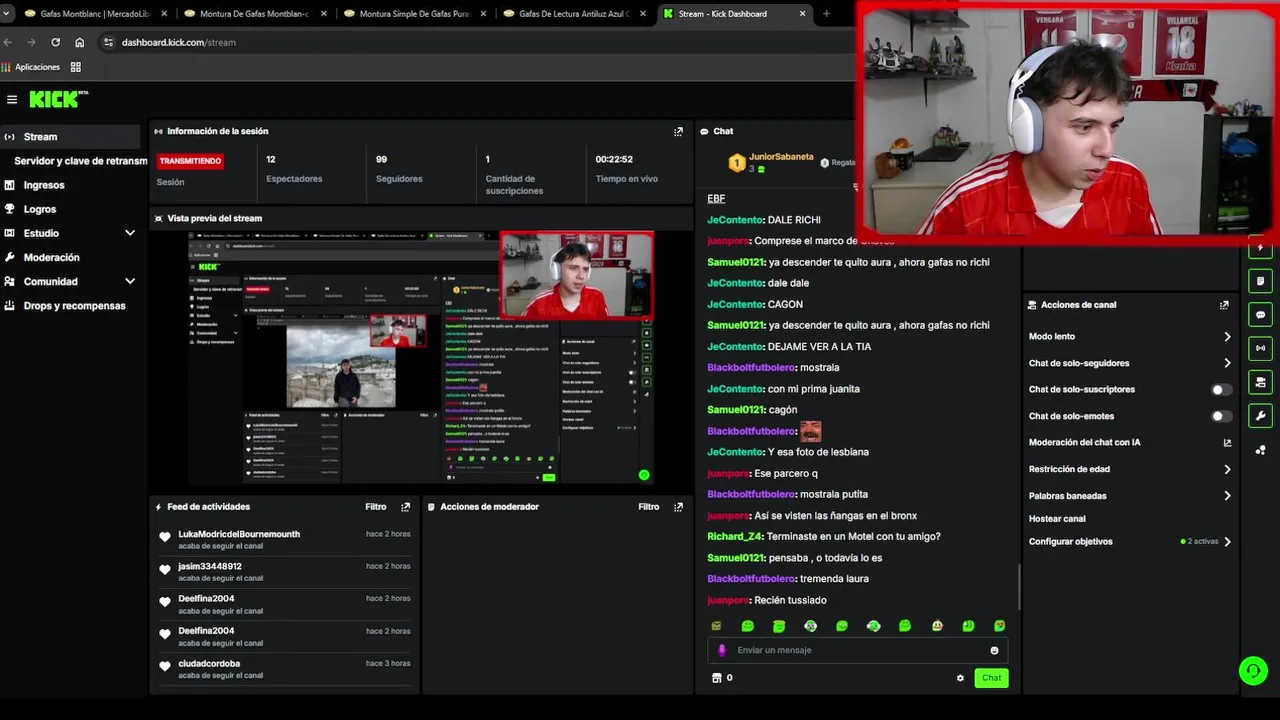Switch to Montura Simple De Gafas tab
This screenshot has height=720, width=1280.
coord(414,14)
